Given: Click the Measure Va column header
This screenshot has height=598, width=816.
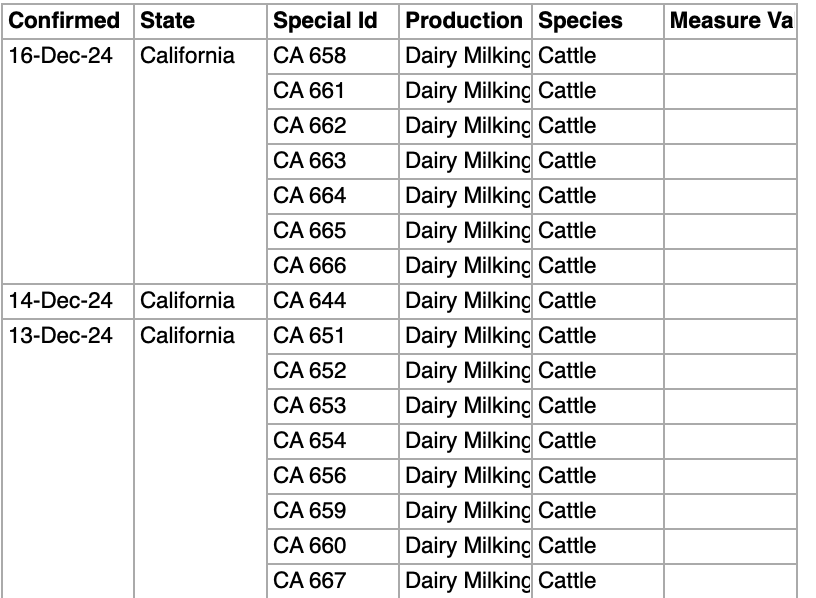Looking at the screenshot, I should [731, 21].
